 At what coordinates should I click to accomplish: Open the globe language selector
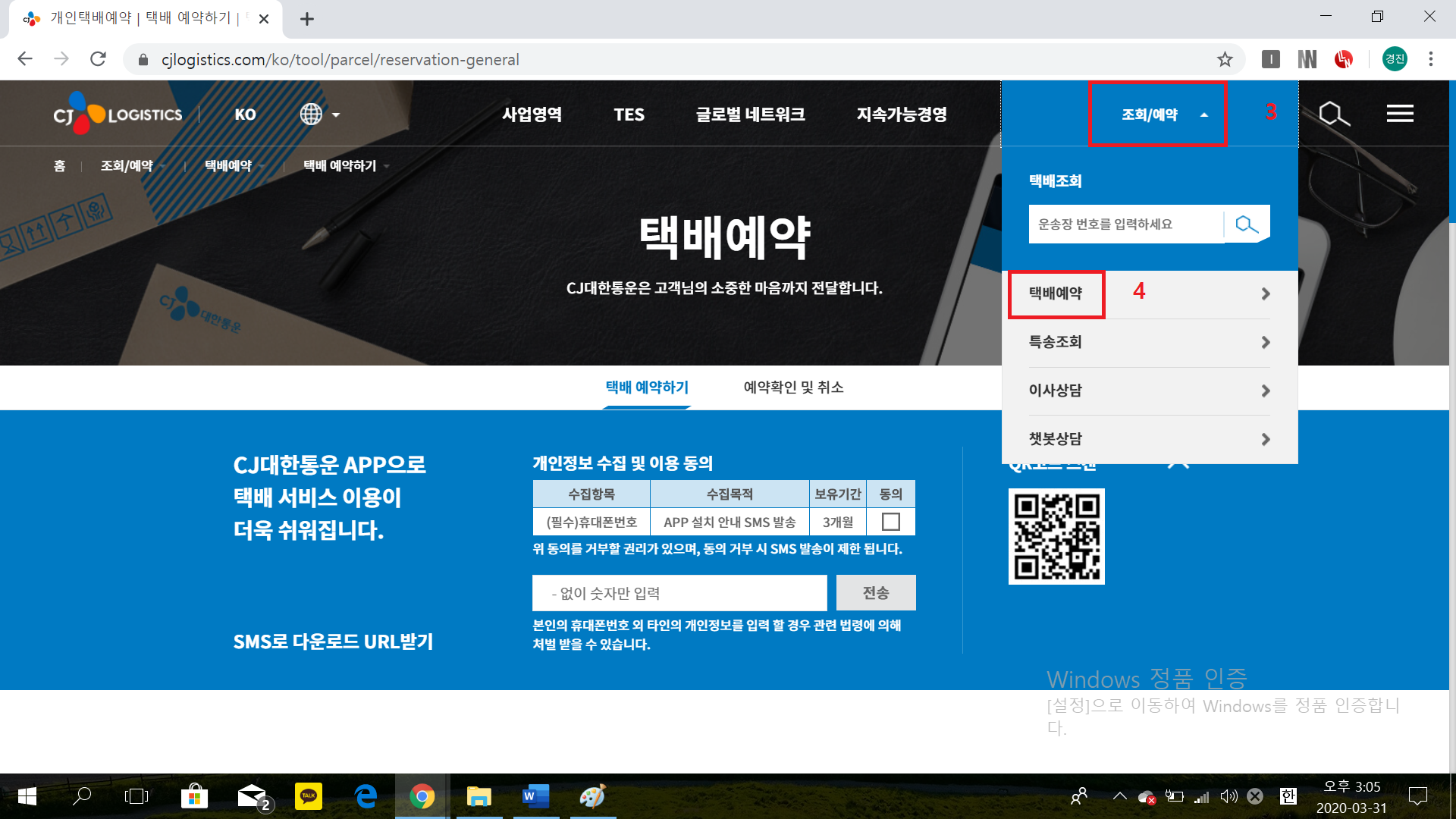tap(319, 114)
